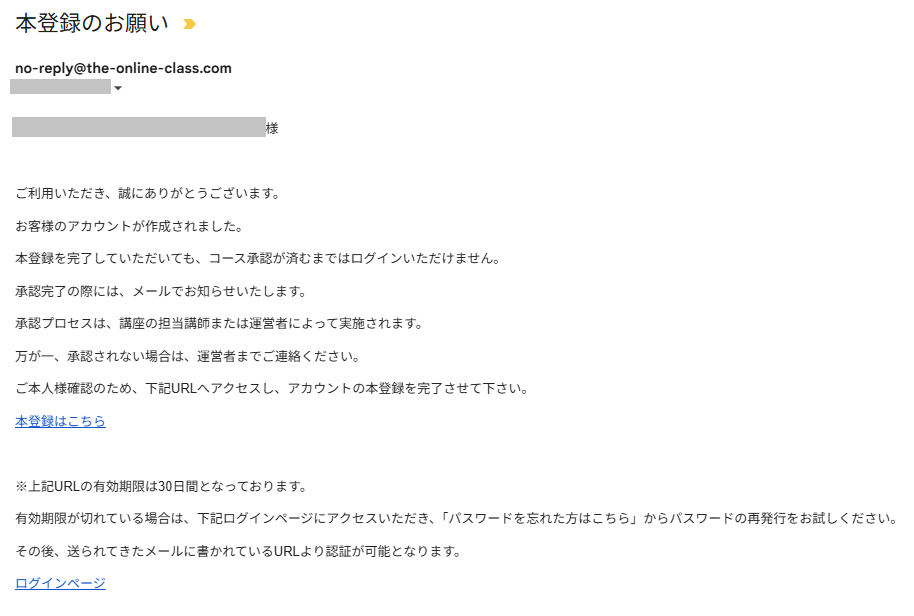Click the 様 honorific after the redacted name
914x616 pixels.
point(272,128)
